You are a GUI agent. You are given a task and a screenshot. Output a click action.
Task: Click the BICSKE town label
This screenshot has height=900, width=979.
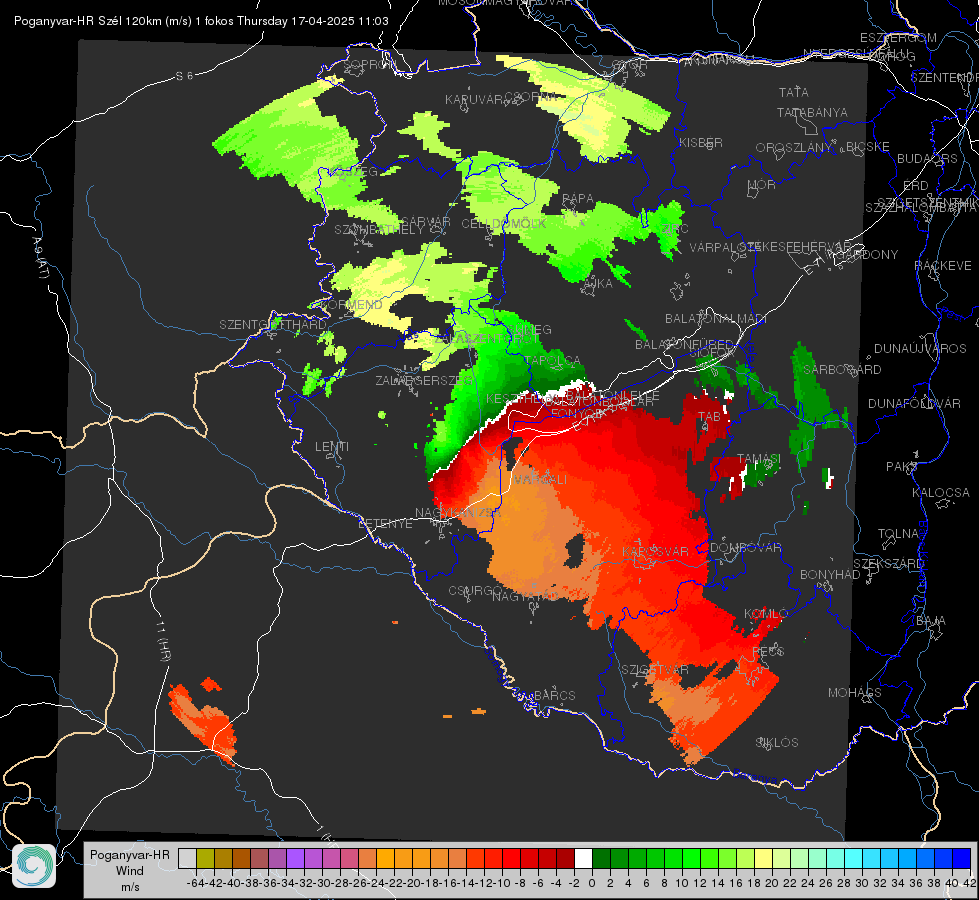867,147
